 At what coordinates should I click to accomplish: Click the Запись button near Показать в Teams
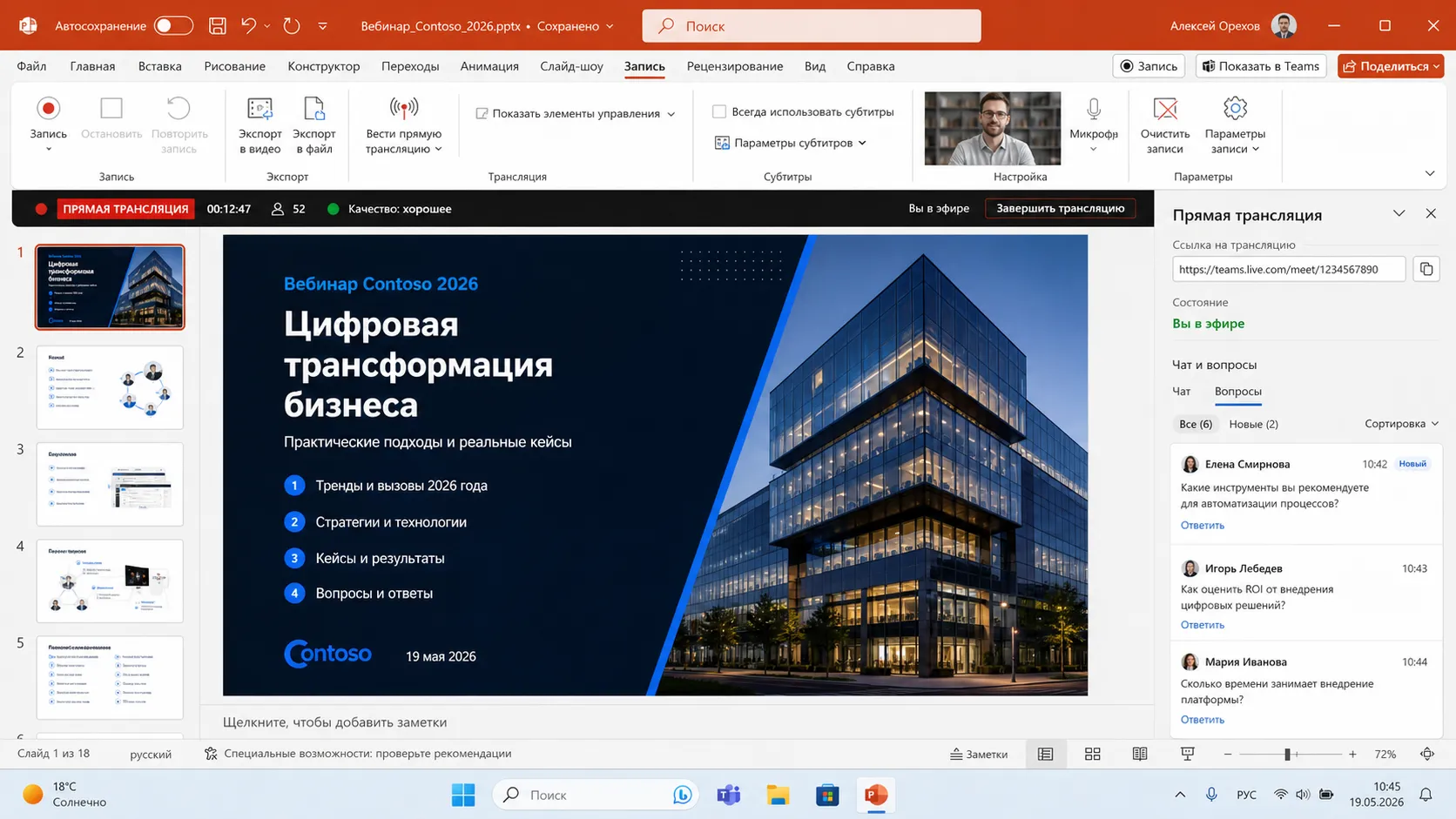[1149, 66]
